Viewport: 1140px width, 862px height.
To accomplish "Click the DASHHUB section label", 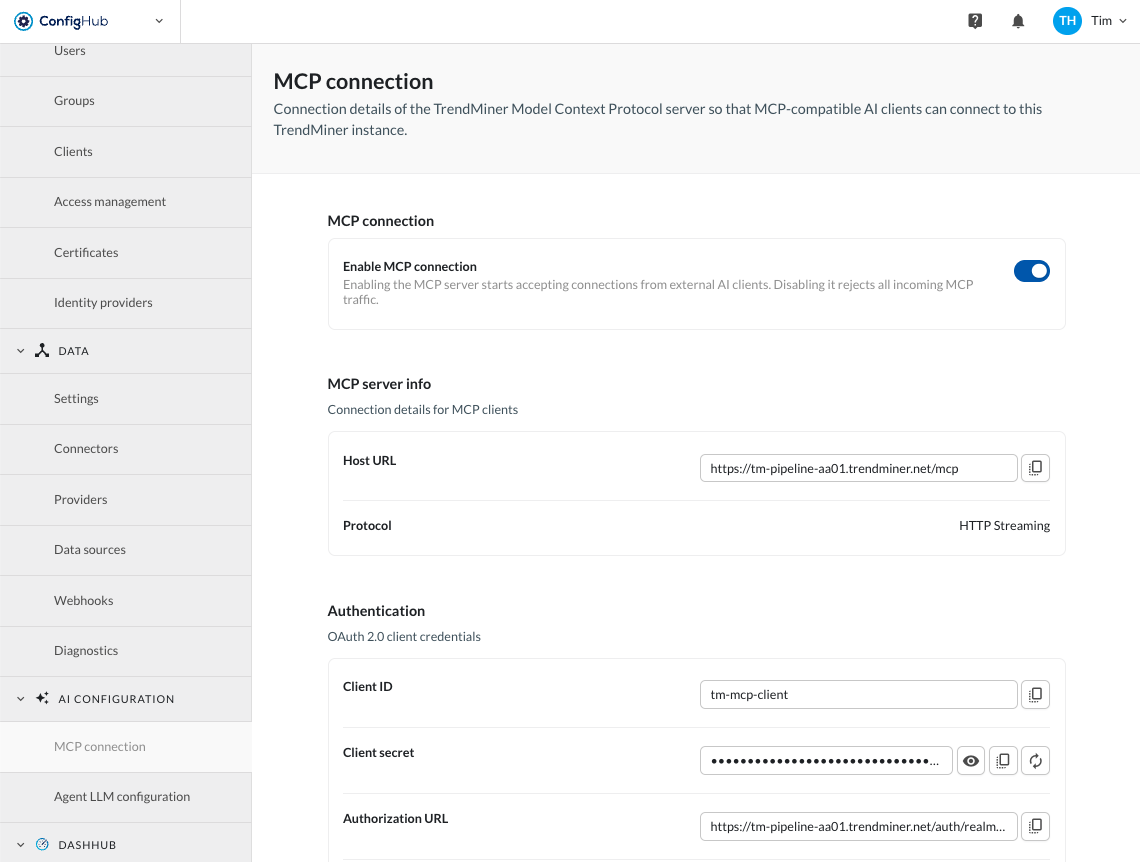I will coord(87,845).
